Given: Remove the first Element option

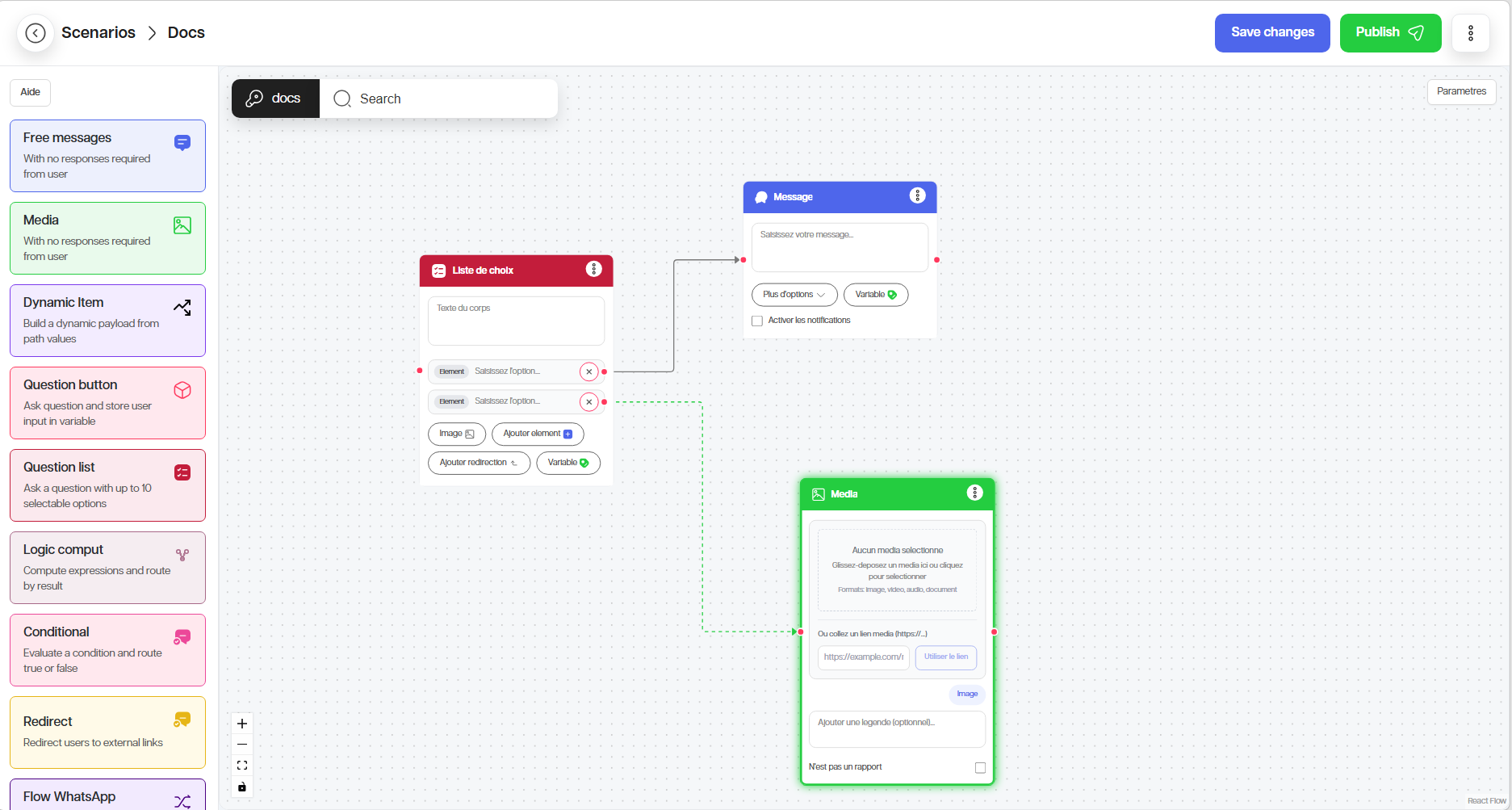Looking at the screenshot, I should (589, 371).
